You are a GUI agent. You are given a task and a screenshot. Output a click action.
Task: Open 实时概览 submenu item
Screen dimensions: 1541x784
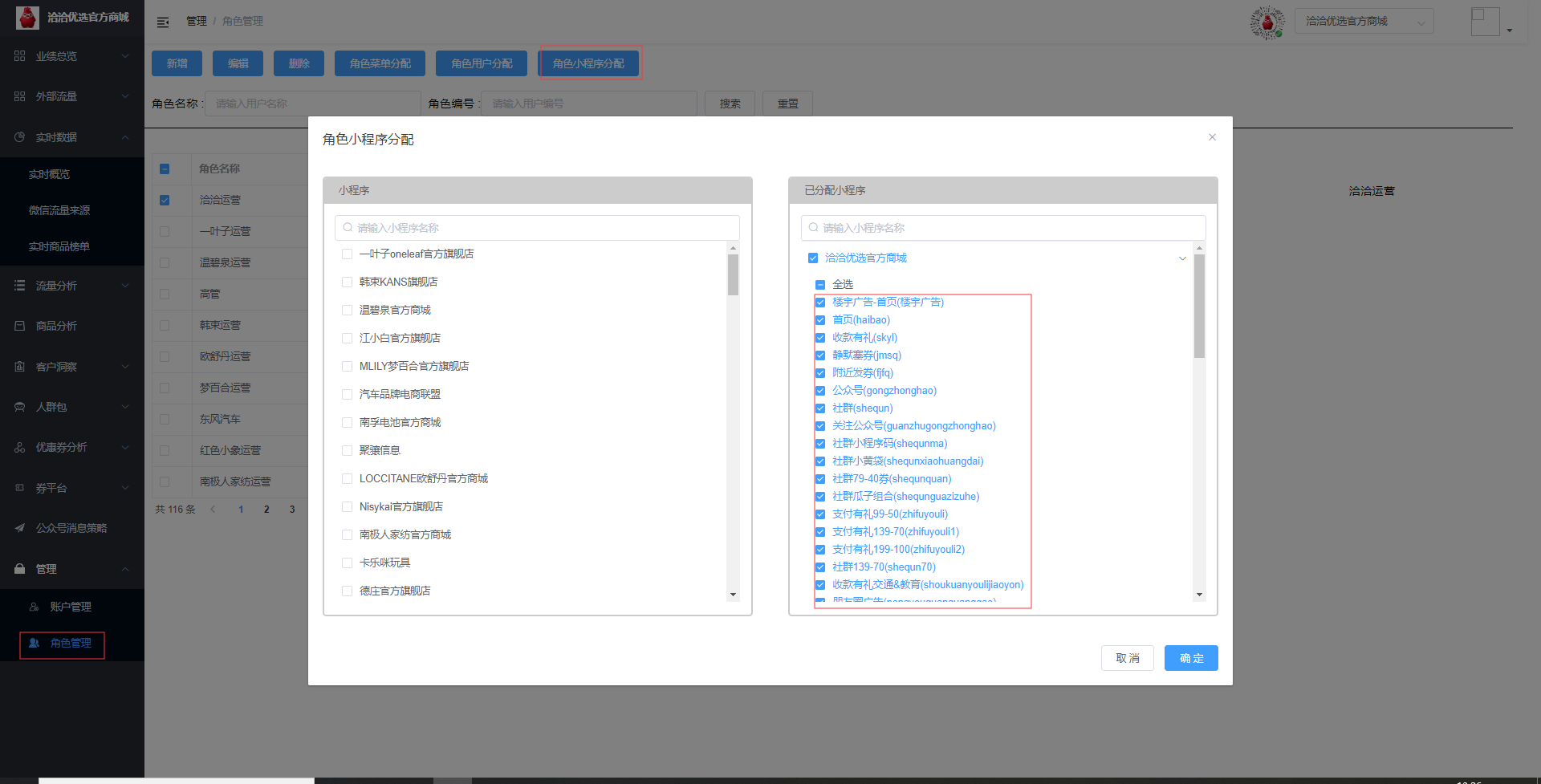[x=50, y=174]
